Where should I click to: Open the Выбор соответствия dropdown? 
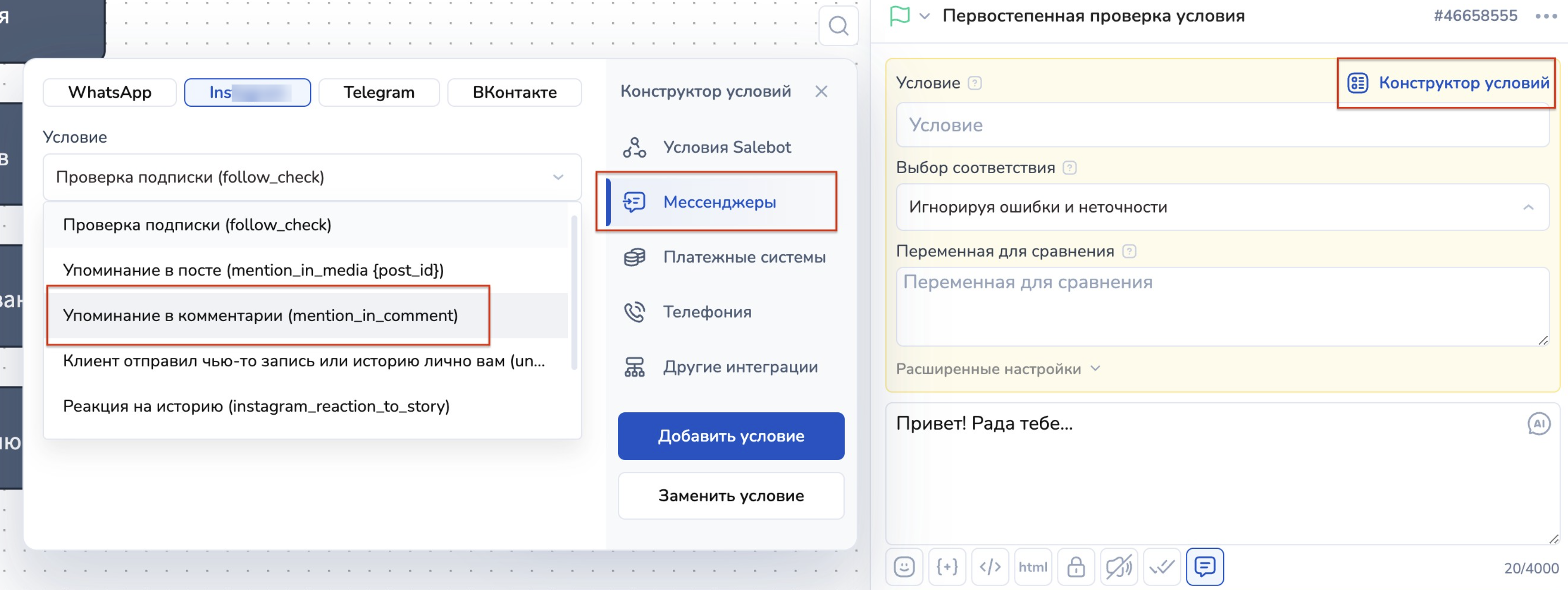(x=1222, y=207)
